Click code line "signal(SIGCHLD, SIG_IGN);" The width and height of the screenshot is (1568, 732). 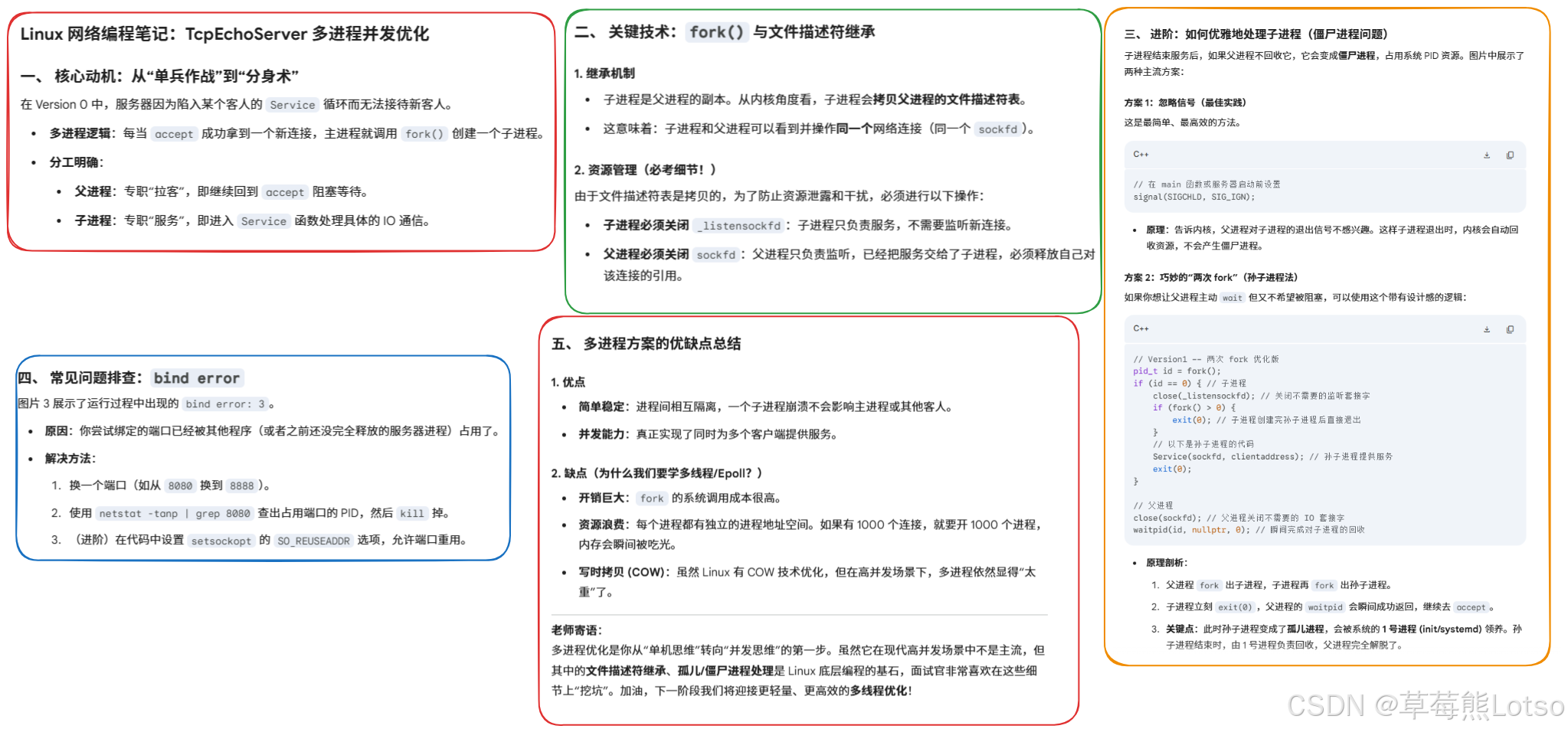tap(1194, 197)
